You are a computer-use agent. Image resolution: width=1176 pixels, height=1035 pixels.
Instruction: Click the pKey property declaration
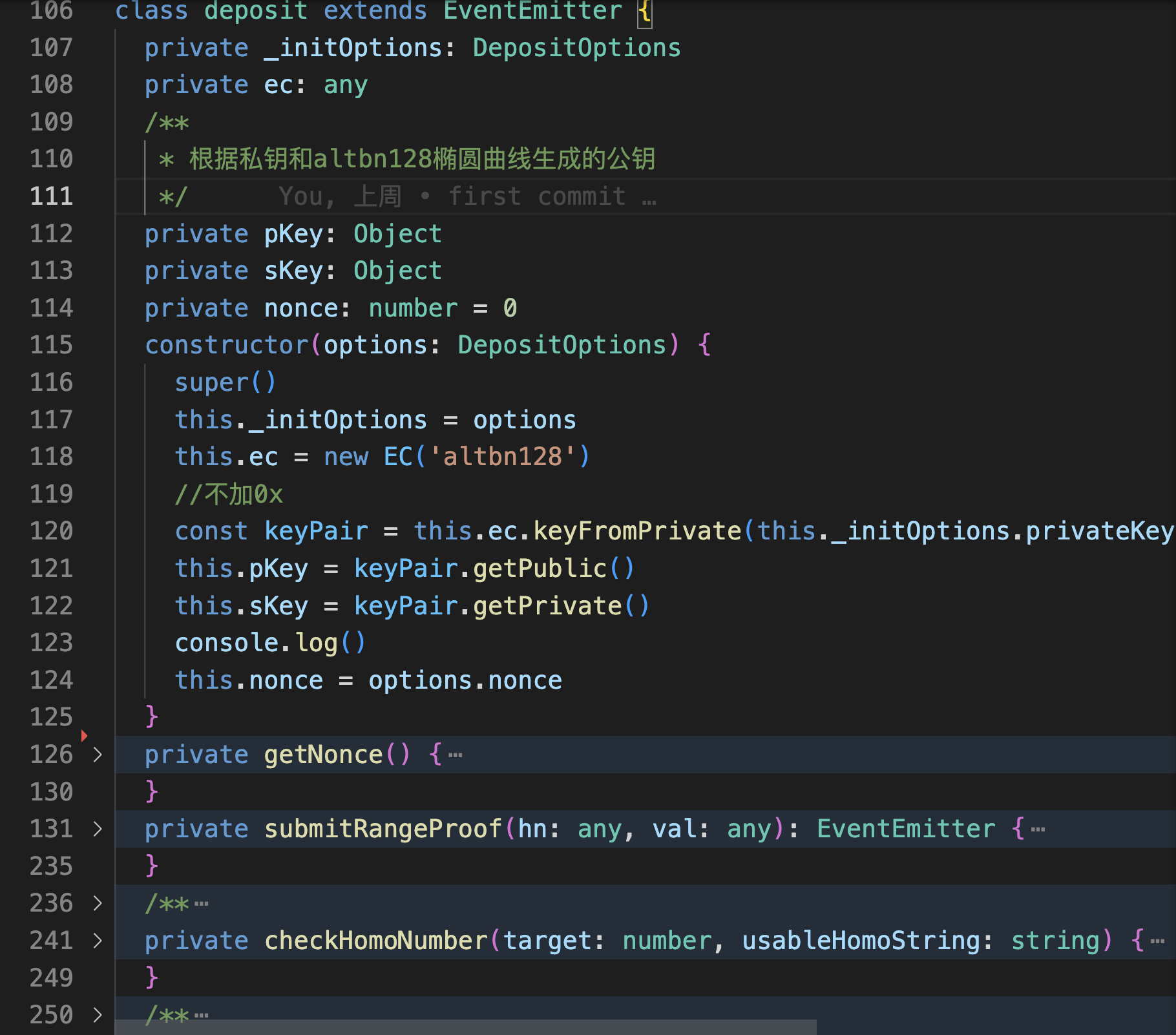pos(293,234)
